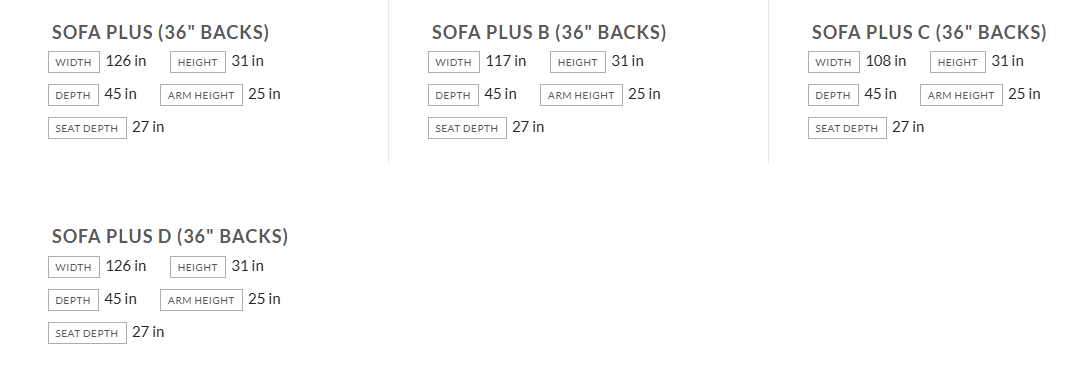1092x385 pixels.
Task: Click the SEAT DEPTH label under Sofa Plus
Action: point(87,128)
